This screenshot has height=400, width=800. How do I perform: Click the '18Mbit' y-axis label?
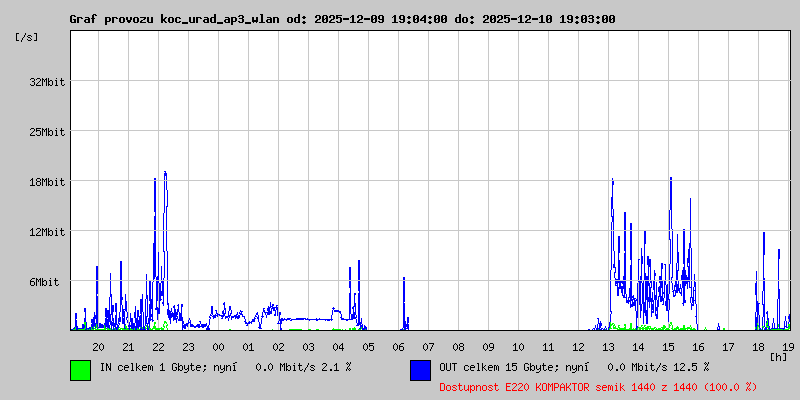click(47, 183)
